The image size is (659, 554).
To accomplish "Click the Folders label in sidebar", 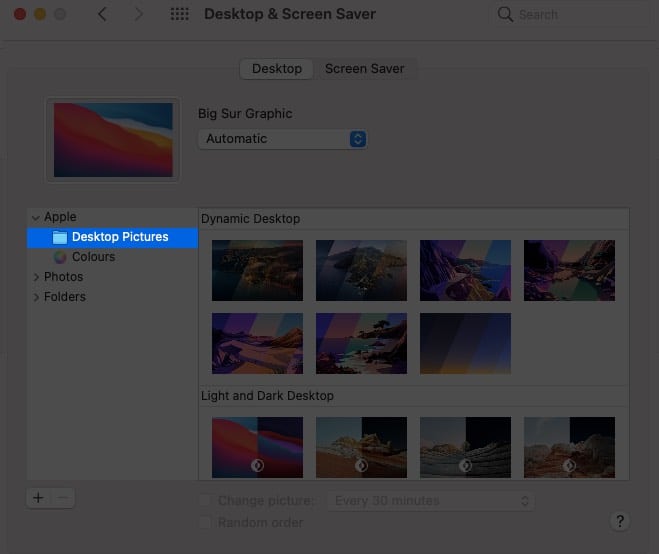I will (65, 297).
